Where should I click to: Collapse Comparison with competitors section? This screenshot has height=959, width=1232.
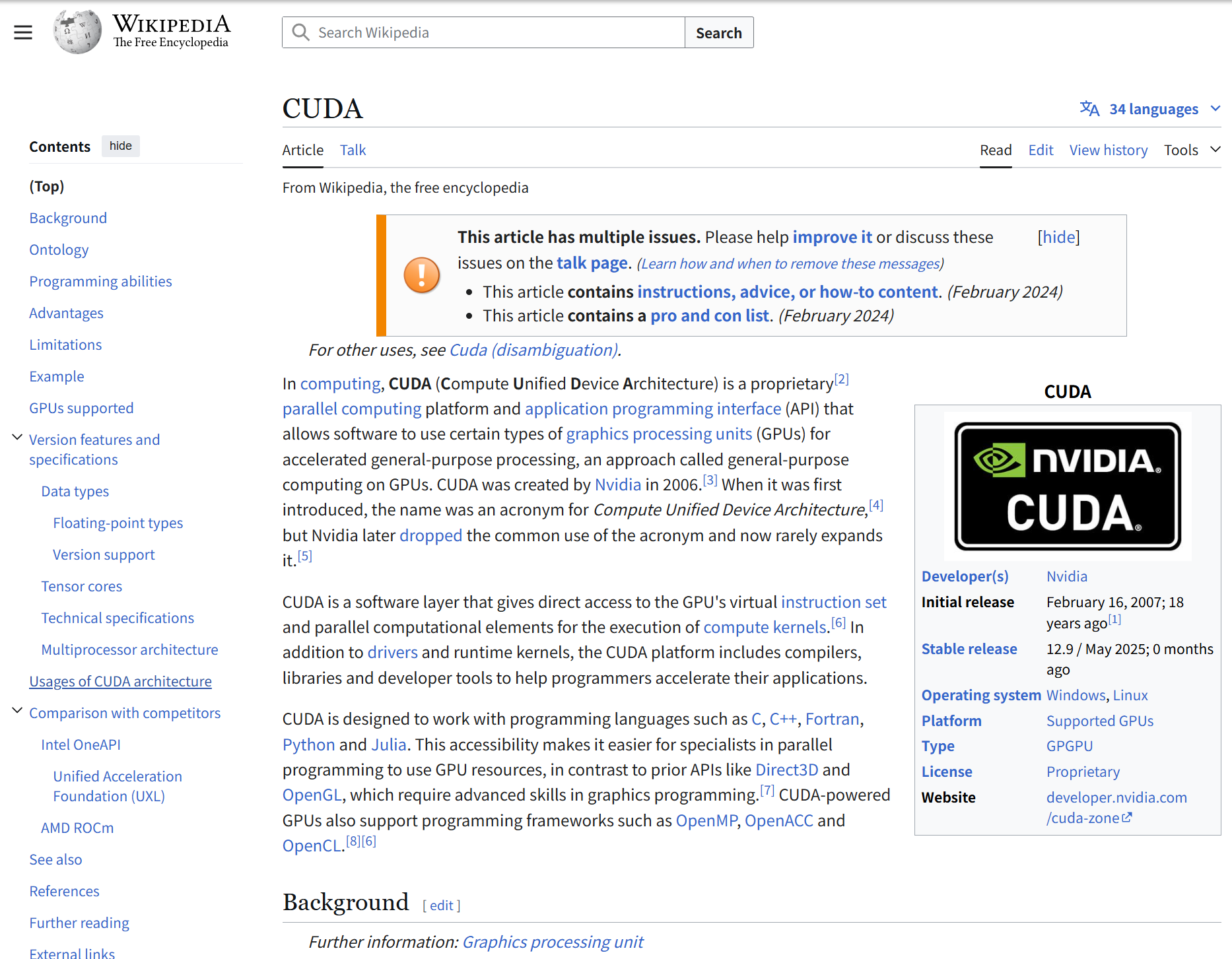(x=17, y=710)
